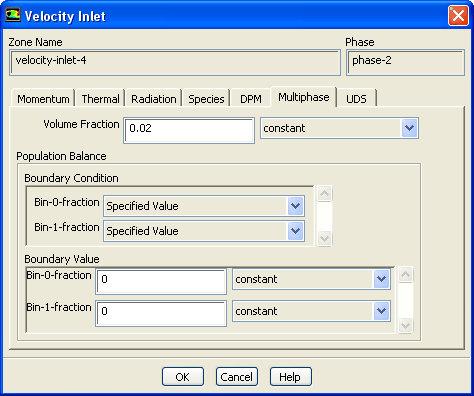
Task: Click Boundary Condition list scroll up arrow
Action: (324, 194)
